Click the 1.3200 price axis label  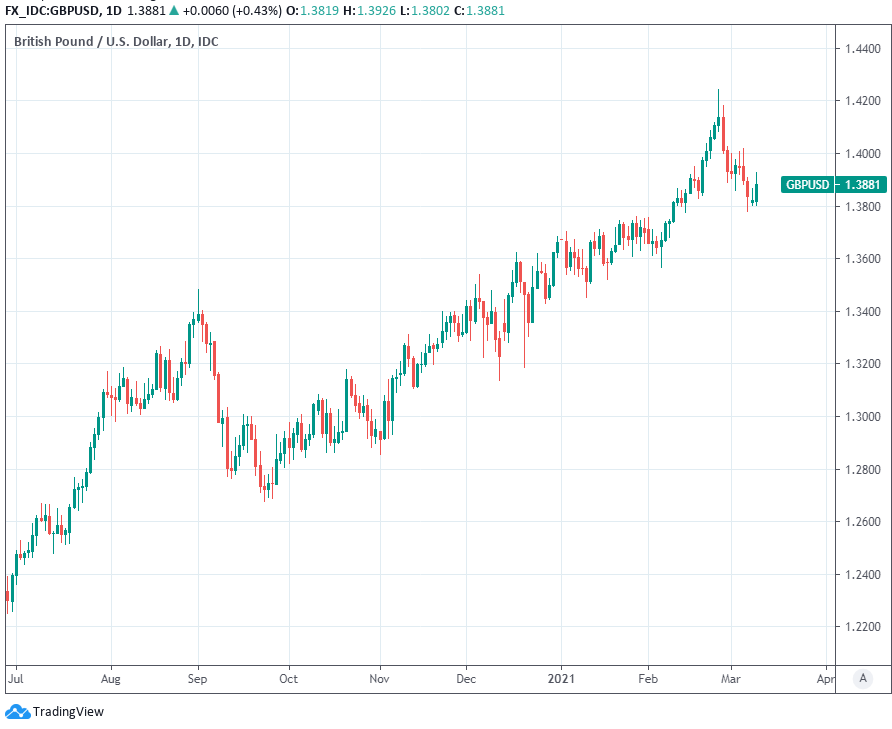pyautogui.click(x=862, y=364)
